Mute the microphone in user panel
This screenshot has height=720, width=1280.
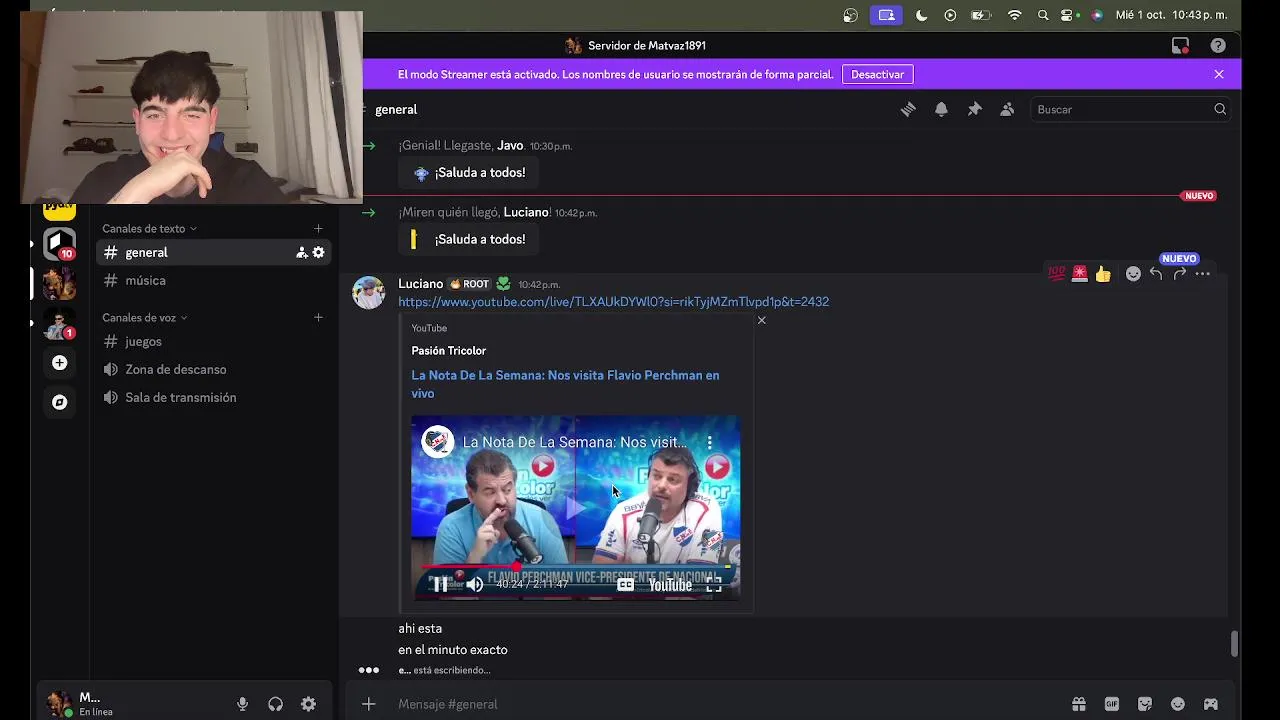(x=242, y=704)
